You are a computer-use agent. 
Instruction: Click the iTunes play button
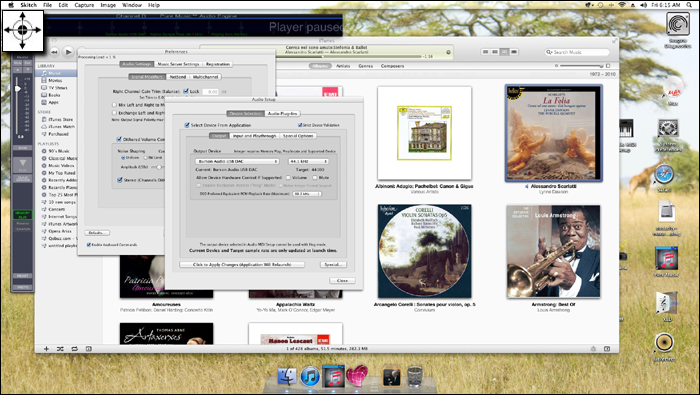(x=68, y=52)
